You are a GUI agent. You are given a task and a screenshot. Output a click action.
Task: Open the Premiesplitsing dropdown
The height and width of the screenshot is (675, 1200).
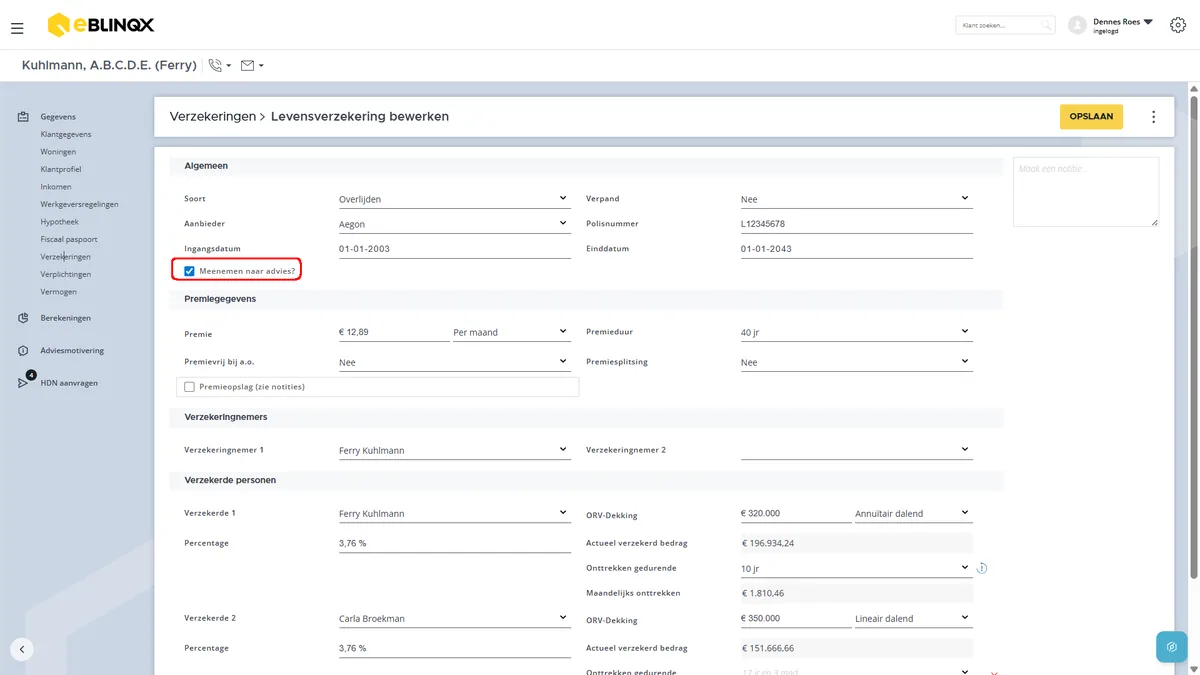856,362
